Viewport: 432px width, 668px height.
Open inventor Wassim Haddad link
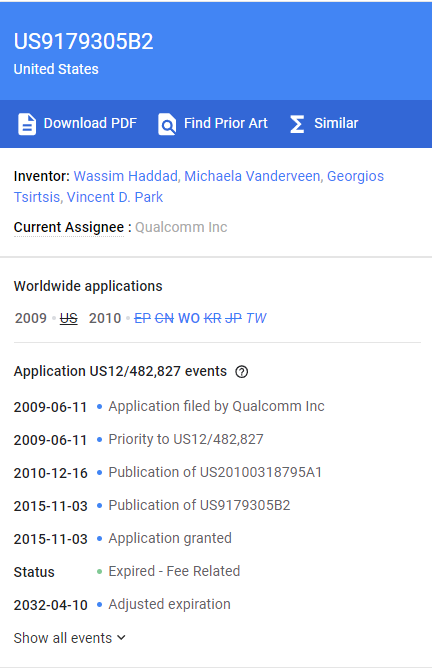(125, 176)
